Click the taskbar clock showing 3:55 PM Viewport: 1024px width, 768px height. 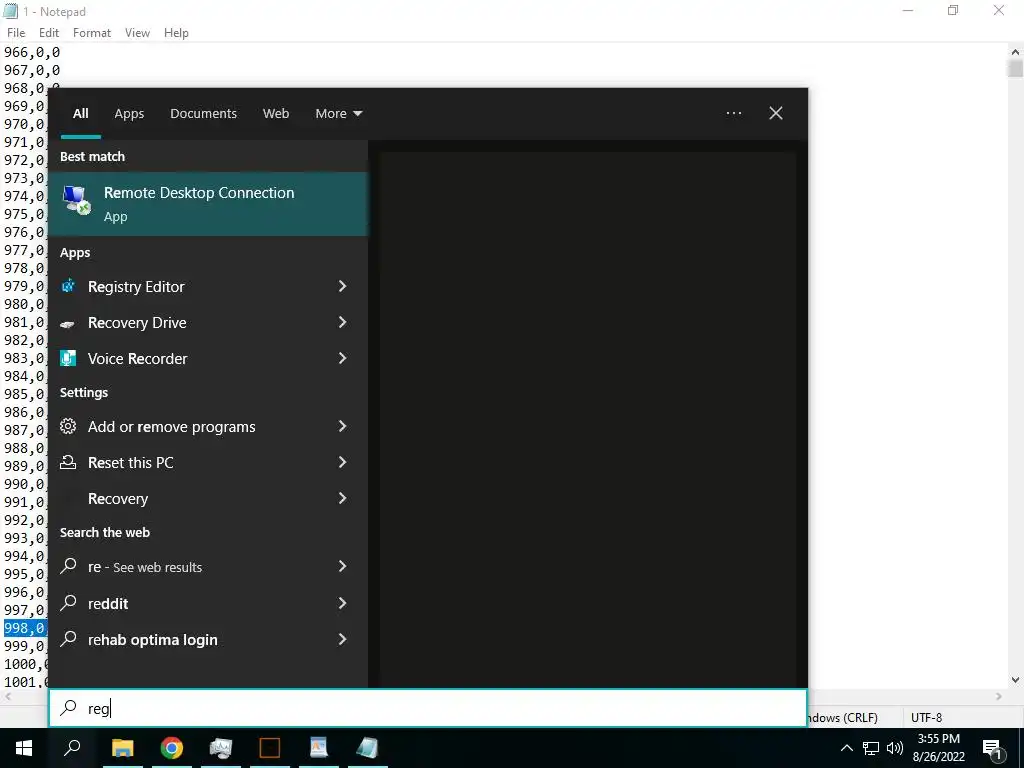(x=938, y=748)
